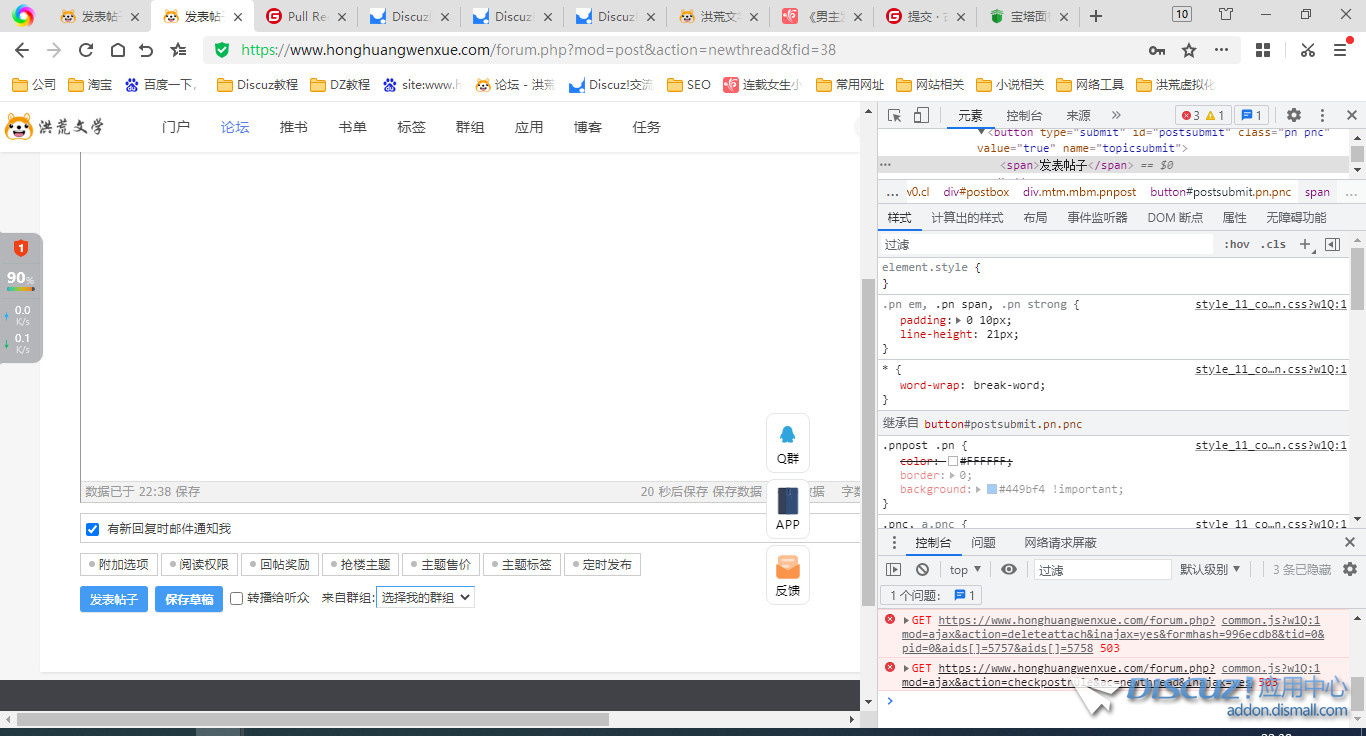Open the 反馈 feedback icon
This screenshot has width=1366, height=736.
[787, 575]
